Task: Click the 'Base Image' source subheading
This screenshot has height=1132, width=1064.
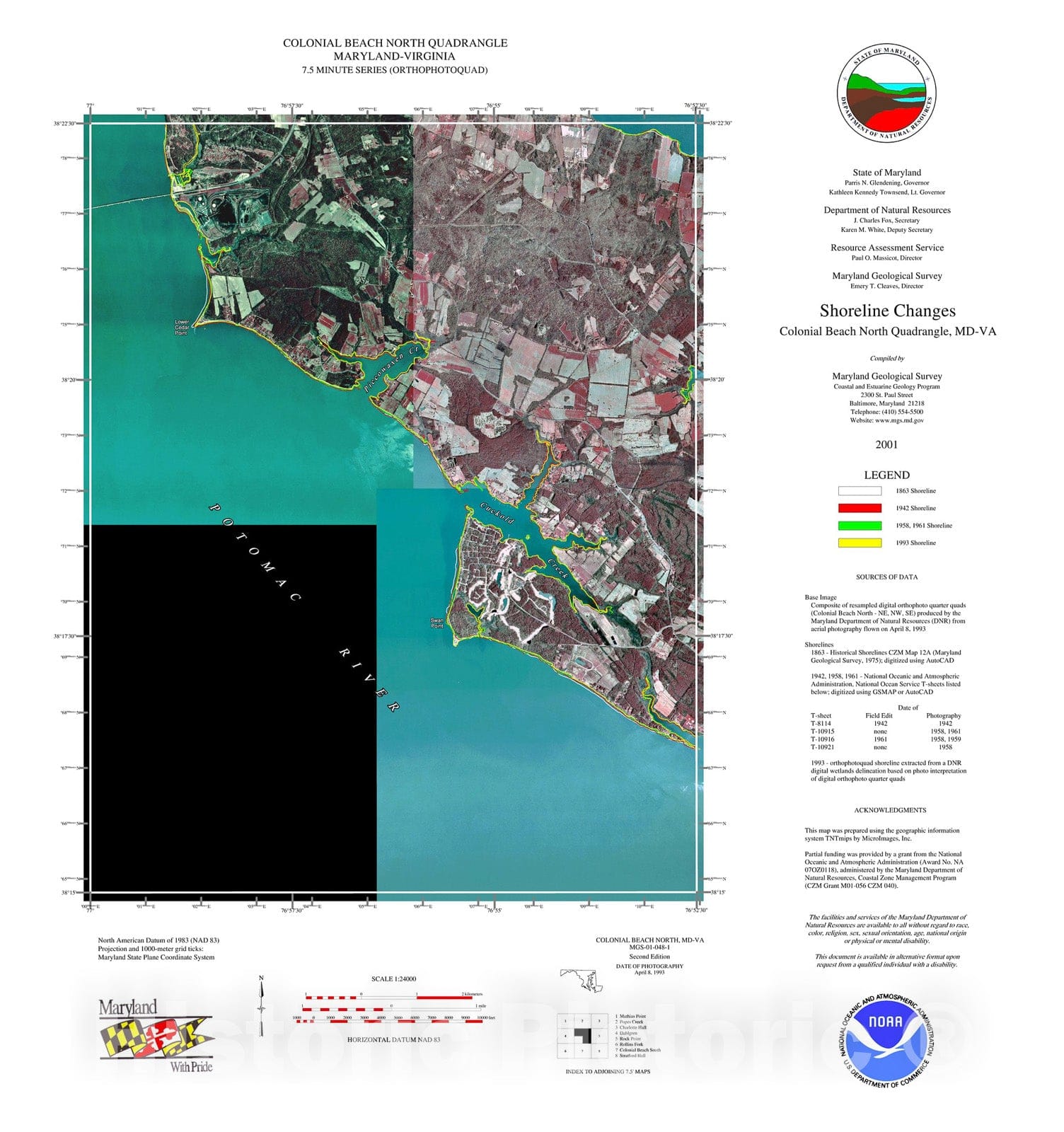Action: [821, 598]
